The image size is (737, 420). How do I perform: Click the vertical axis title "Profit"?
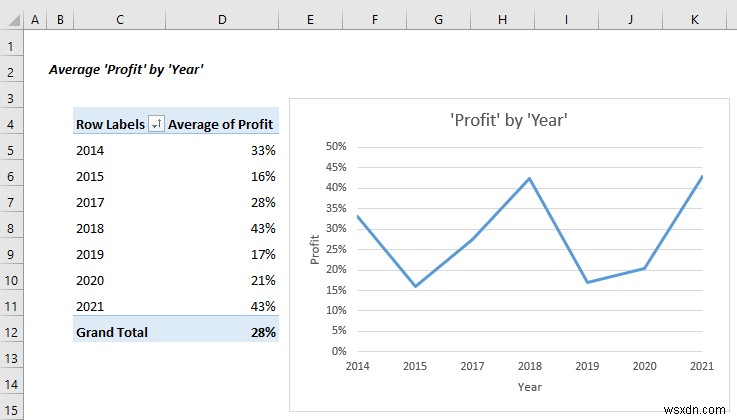tap(314, 249)
